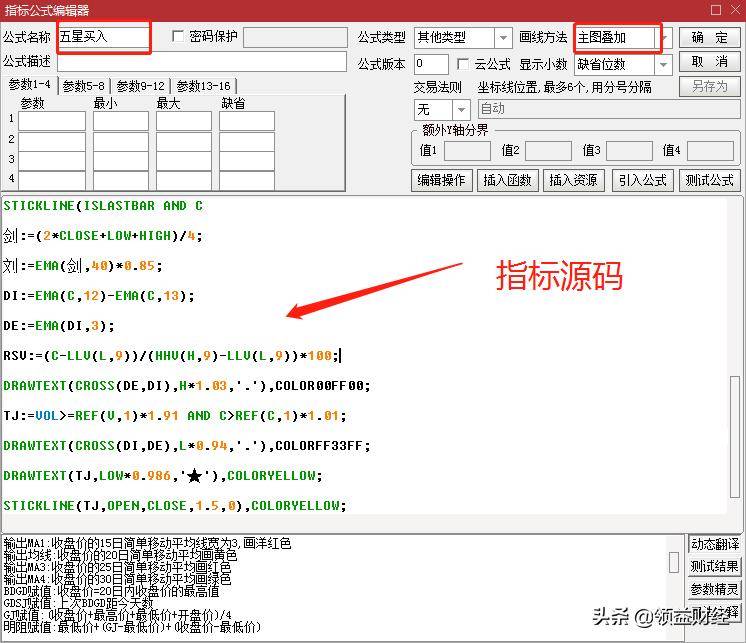Image resolution: width=746 pixels, height=643 pixels.
Task: Click the 确定 button
Action: pos(709,37)
